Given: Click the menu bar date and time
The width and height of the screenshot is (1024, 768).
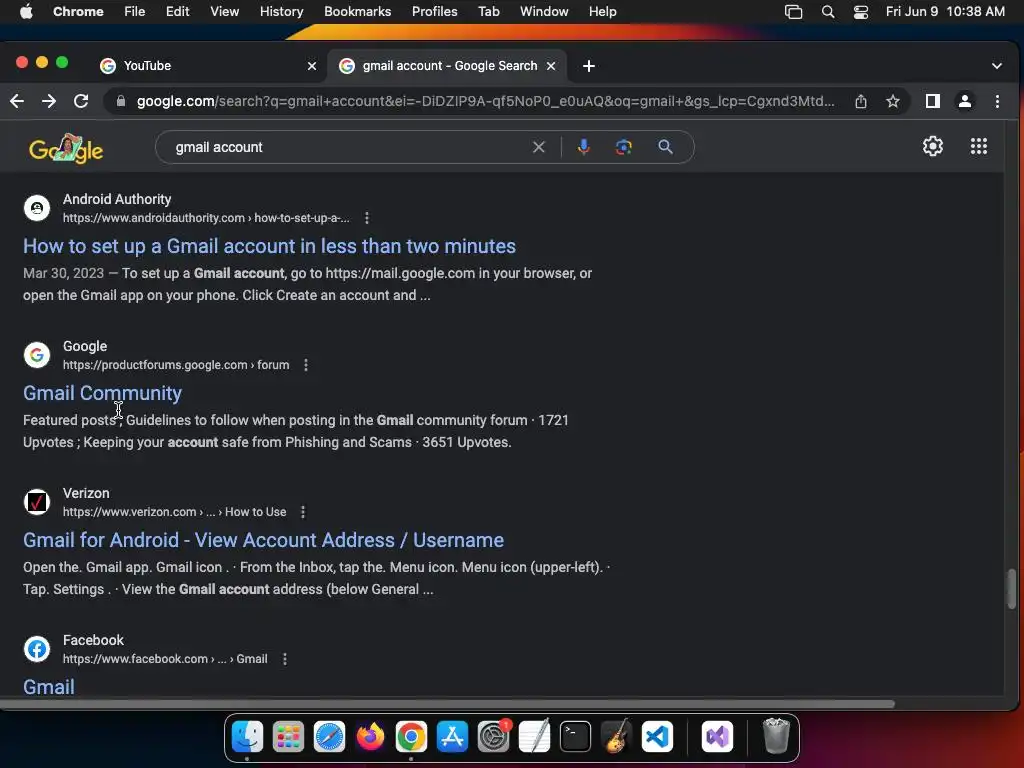Looking at the screenshot, I should (x=945, y=11).
